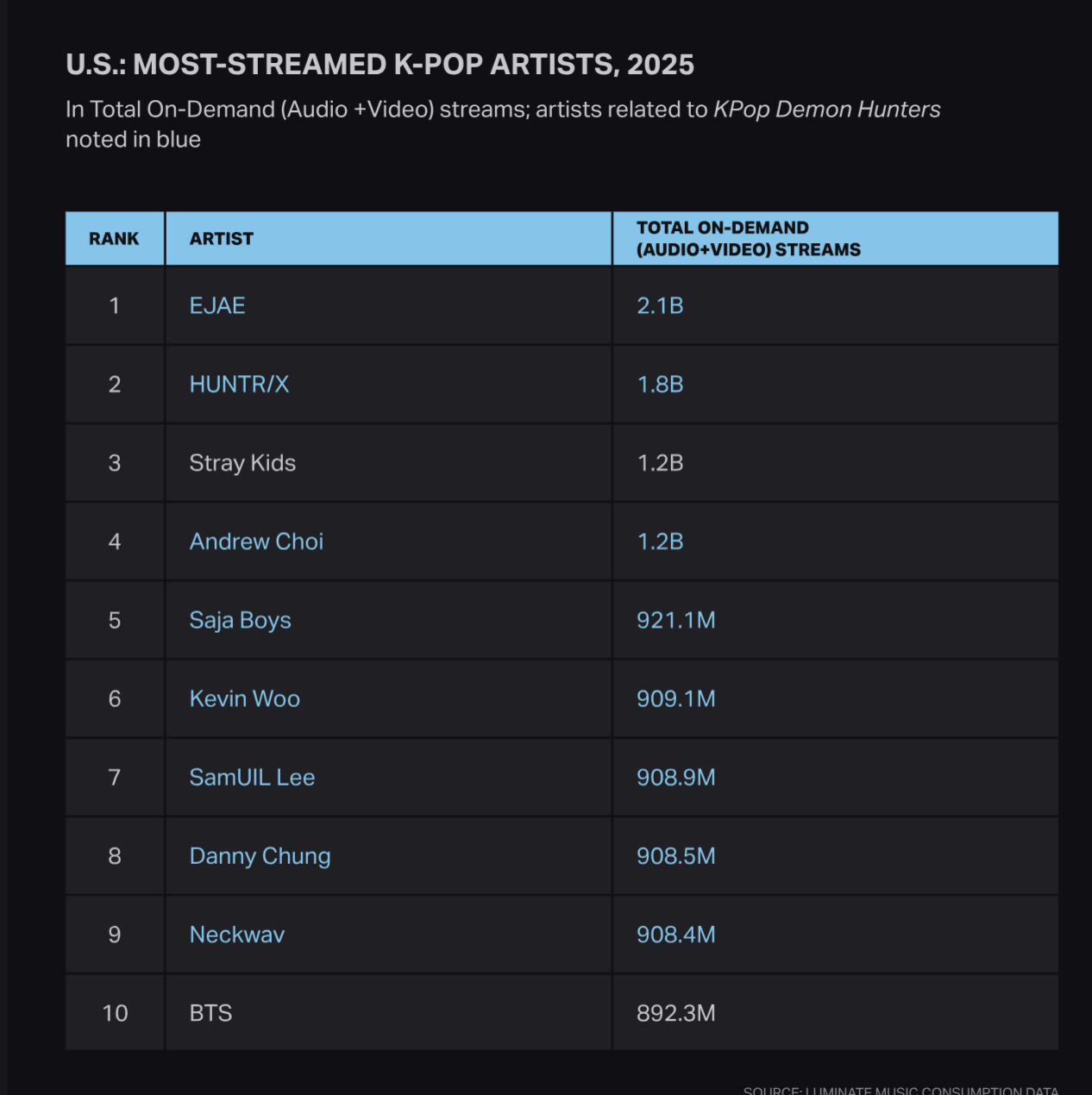Click the ARTIST column header
The image size is (1092, 1095).
[x=222, y=239]
